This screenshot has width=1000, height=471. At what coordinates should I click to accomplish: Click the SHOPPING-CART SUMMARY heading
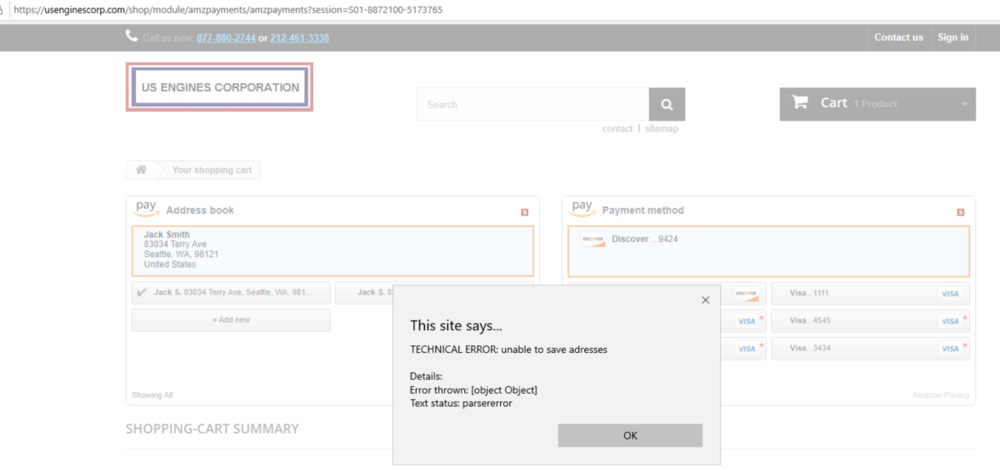click(212, 429)
